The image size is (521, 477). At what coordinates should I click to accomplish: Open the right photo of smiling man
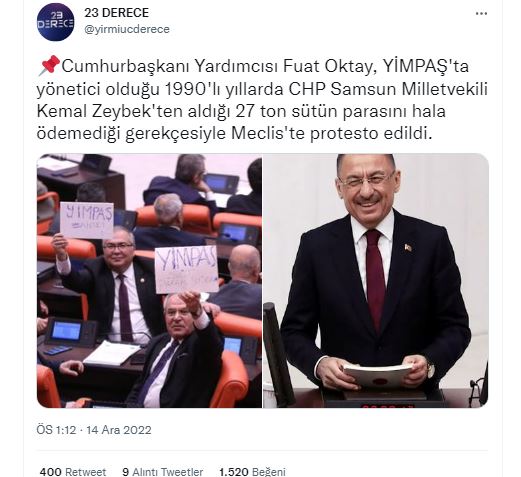[376, 280]
